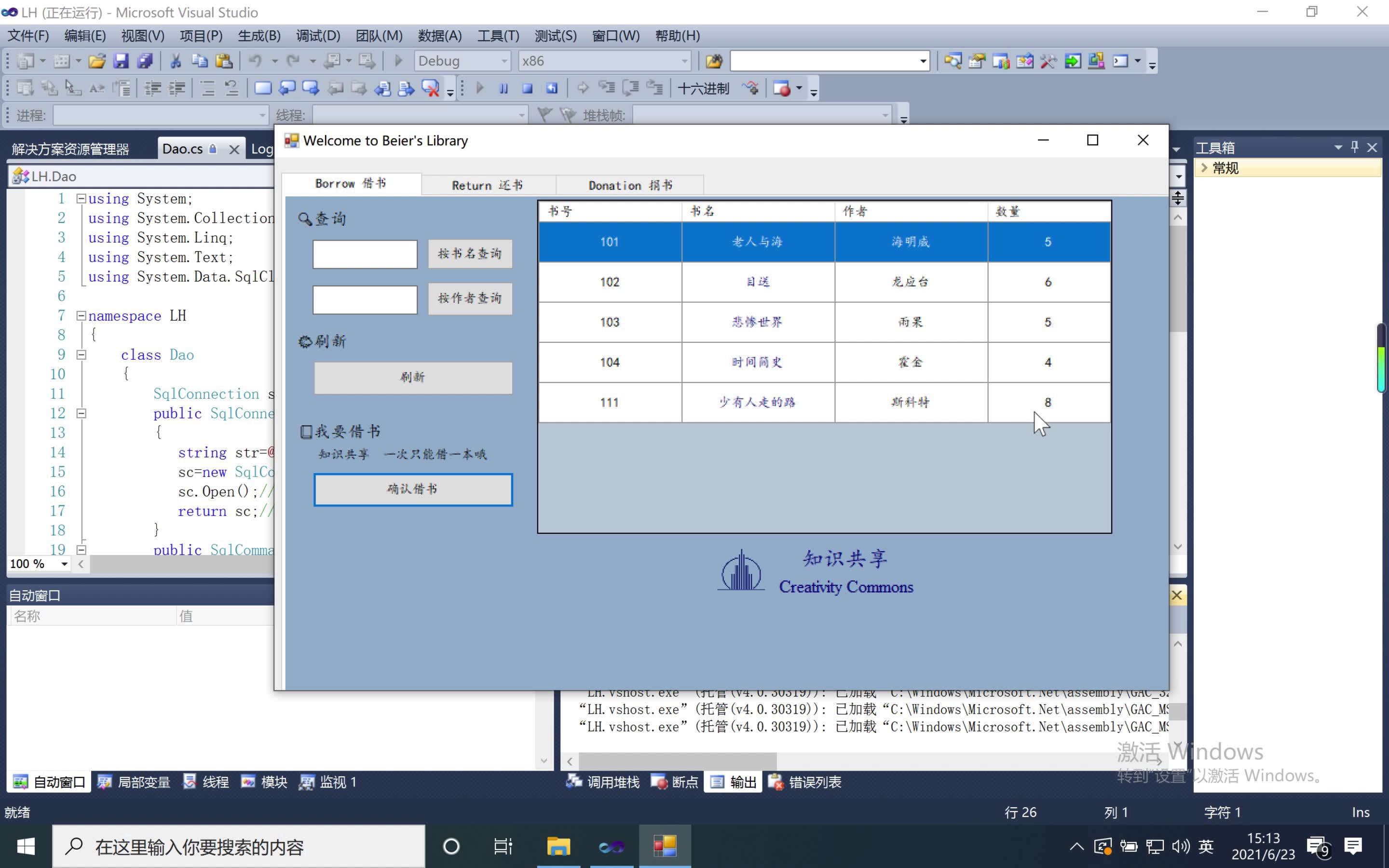This screenshot has height=868, width=1389.
Task: Click the 书名 column header
Action: click(758, 211)
